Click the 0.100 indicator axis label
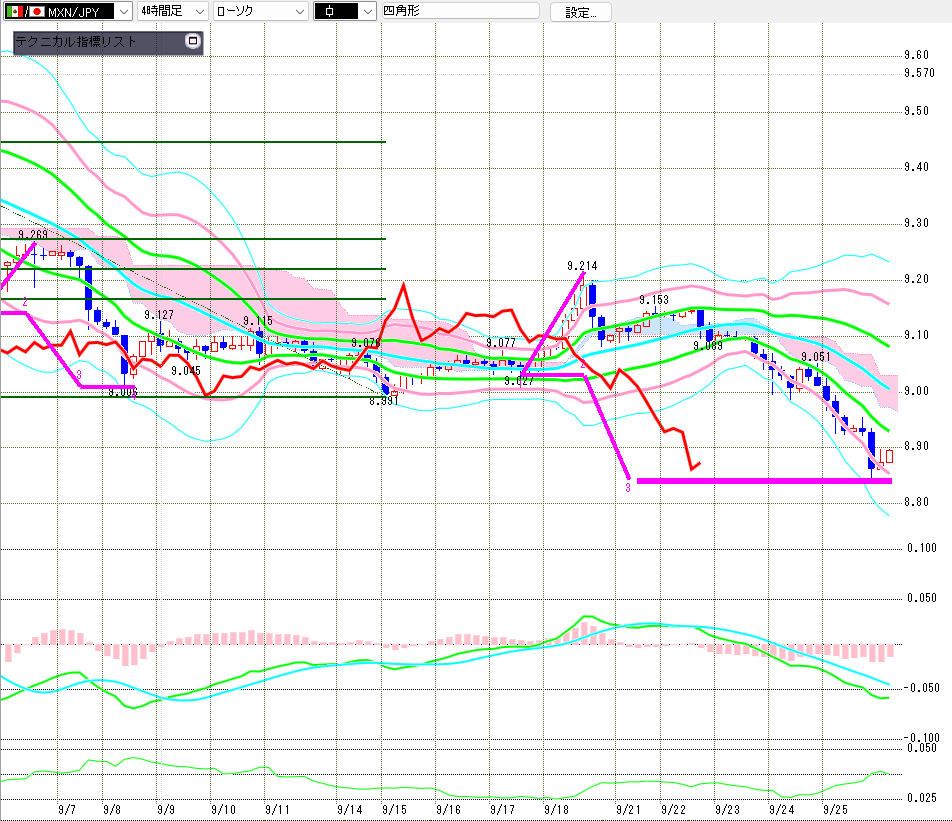Screen dimensions: 952x821 click(x=922, y=548)
